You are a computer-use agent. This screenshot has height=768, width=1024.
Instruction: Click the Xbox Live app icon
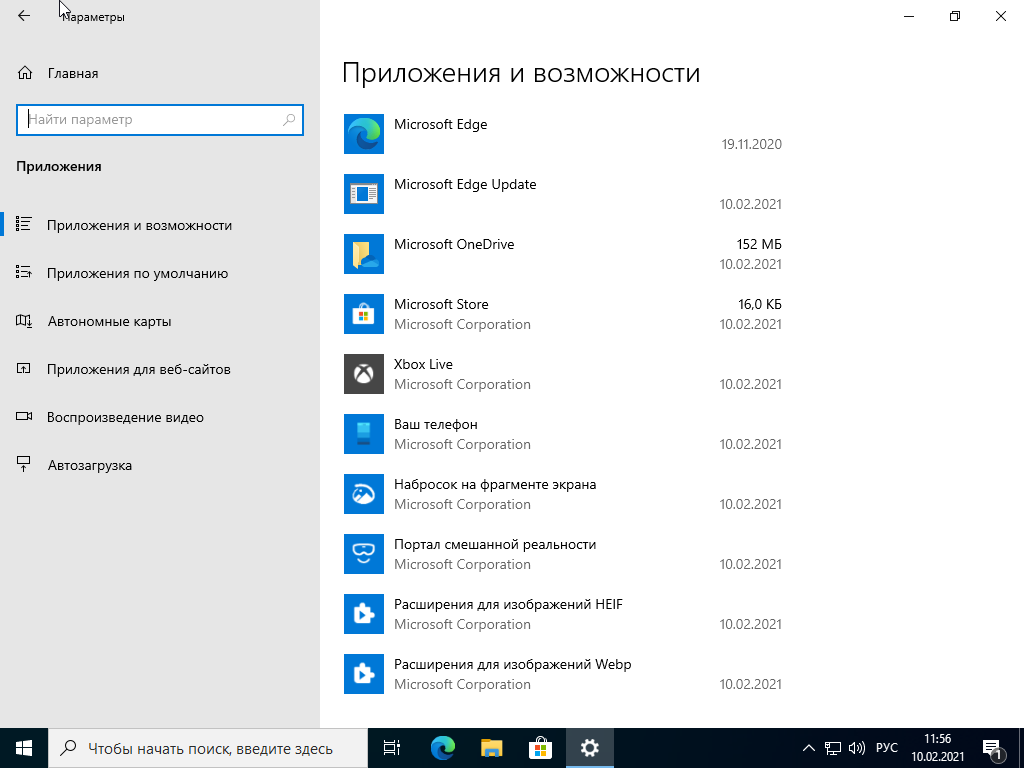[x=364, y=374]
